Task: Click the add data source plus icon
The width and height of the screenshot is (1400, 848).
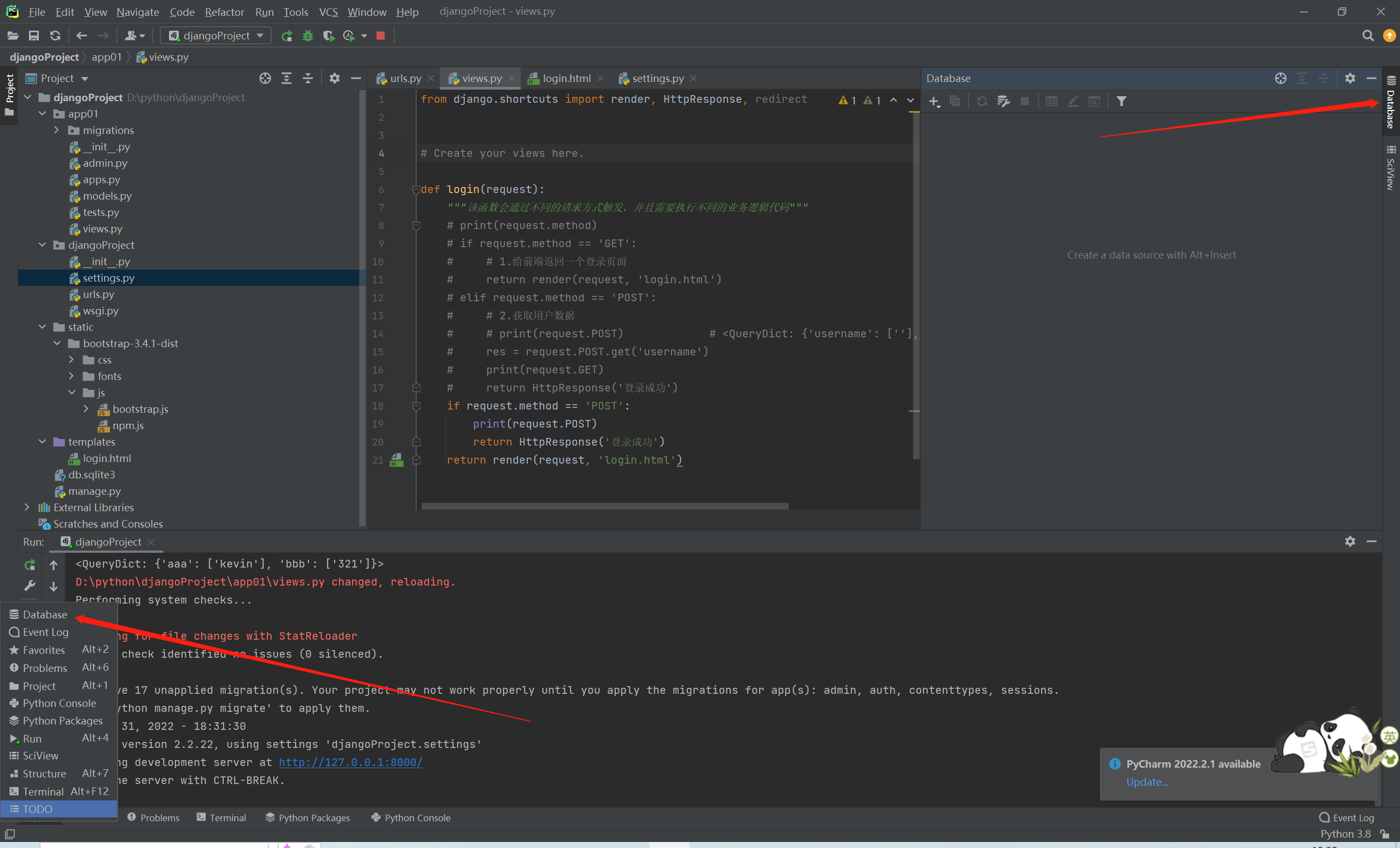Action: [x=934, y=101]
